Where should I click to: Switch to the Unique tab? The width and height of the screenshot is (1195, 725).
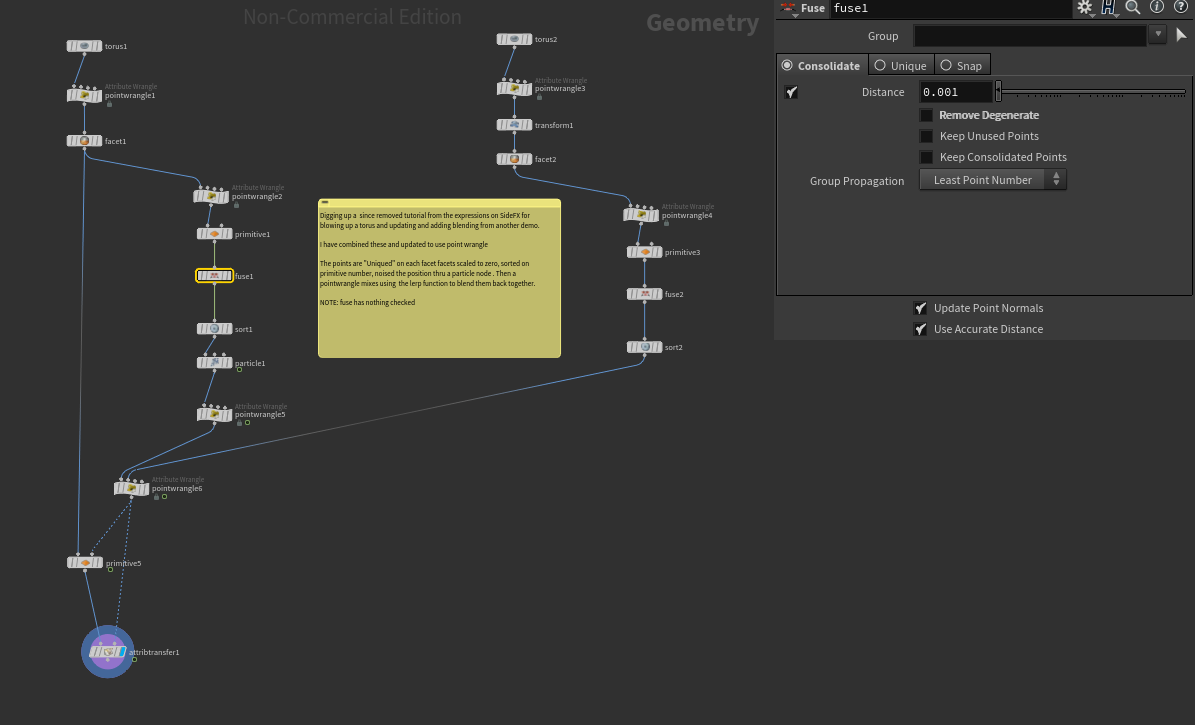click(x=900, y=66)
